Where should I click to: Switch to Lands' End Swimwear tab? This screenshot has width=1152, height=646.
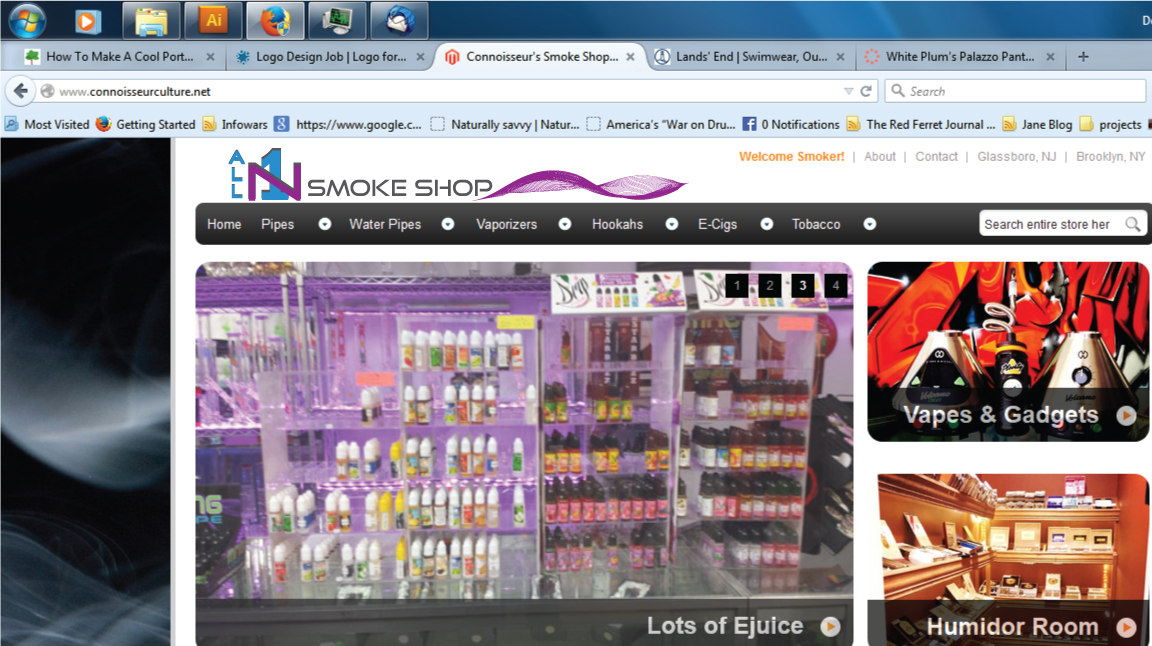(x=749, y=57)
